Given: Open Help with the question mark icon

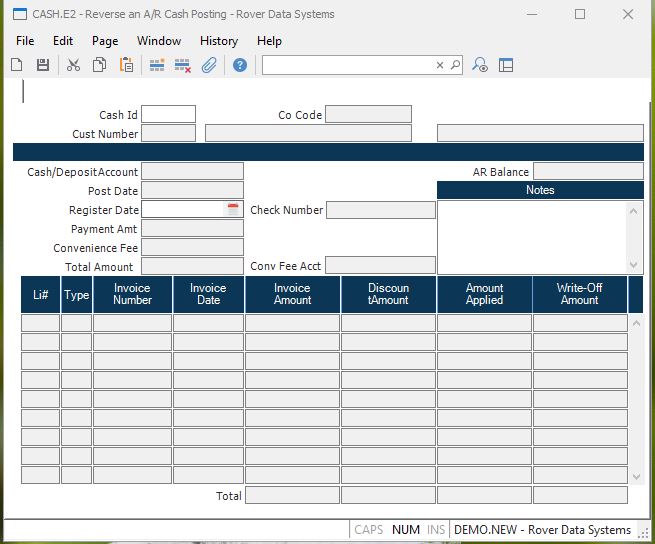Looking at the screenshot, I should coord(240,65).
